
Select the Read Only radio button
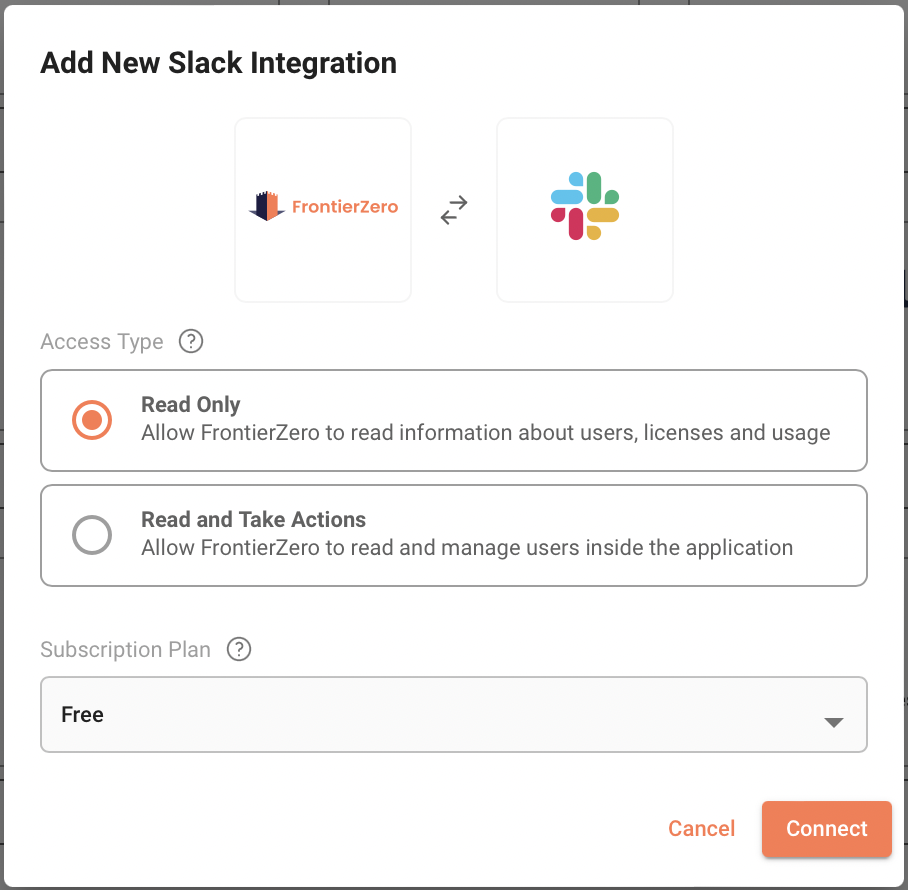coord(92,420)
